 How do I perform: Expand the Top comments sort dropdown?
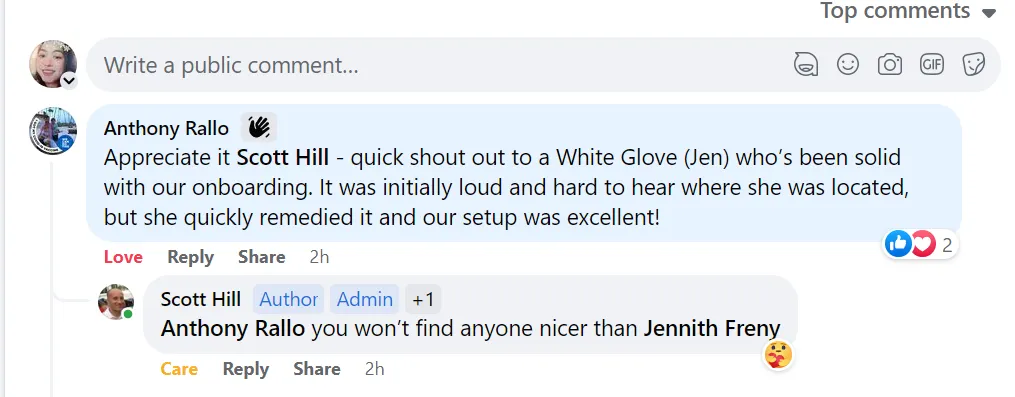click(x=909, y=11)
